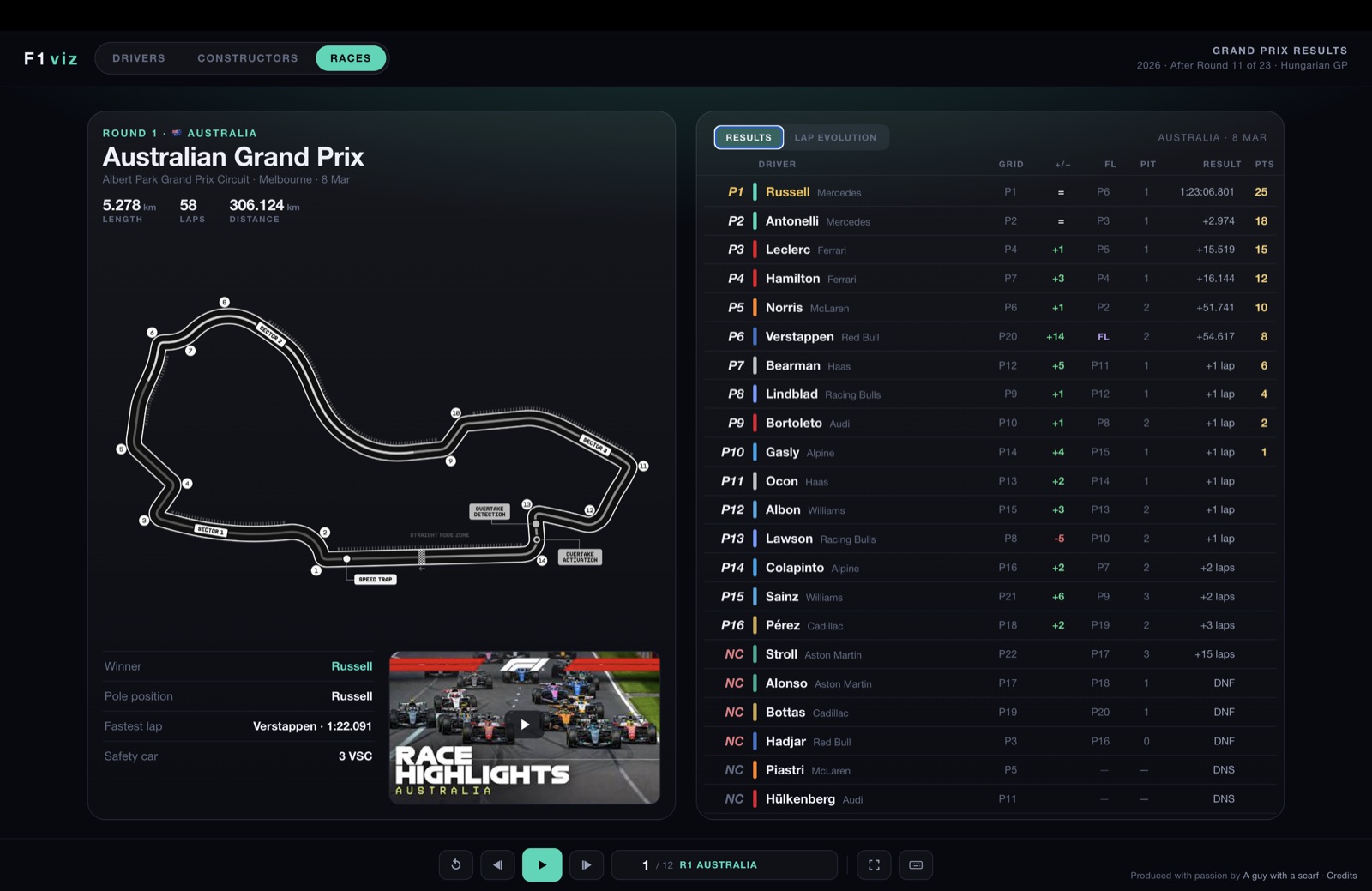The image size is (1372, 891).
Task: Click the Australian Grand Prix title
Action: click(x=233, y=157)
